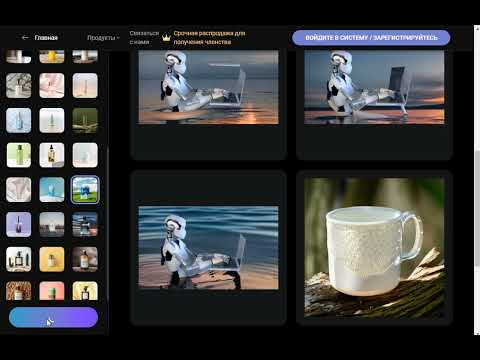Choose the gray marble background template
Image resolution: width=480 pixels, height=360 pixels.
pos(19,86)
